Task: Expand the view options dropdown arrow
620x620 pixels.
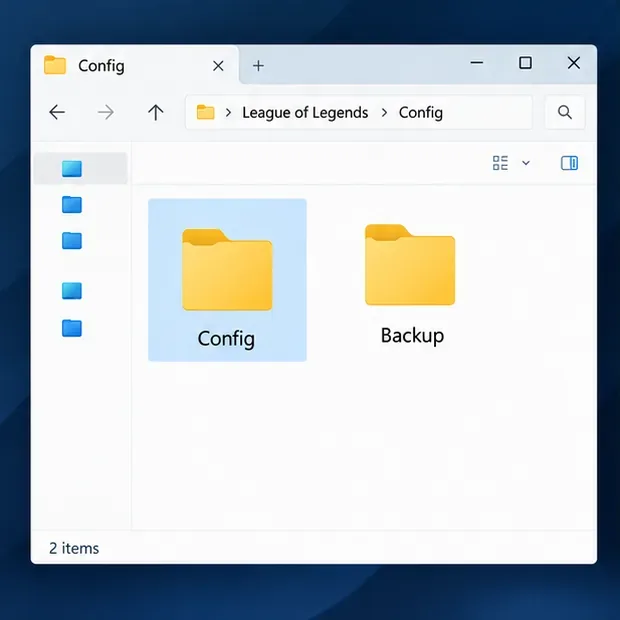Action: 526,163
